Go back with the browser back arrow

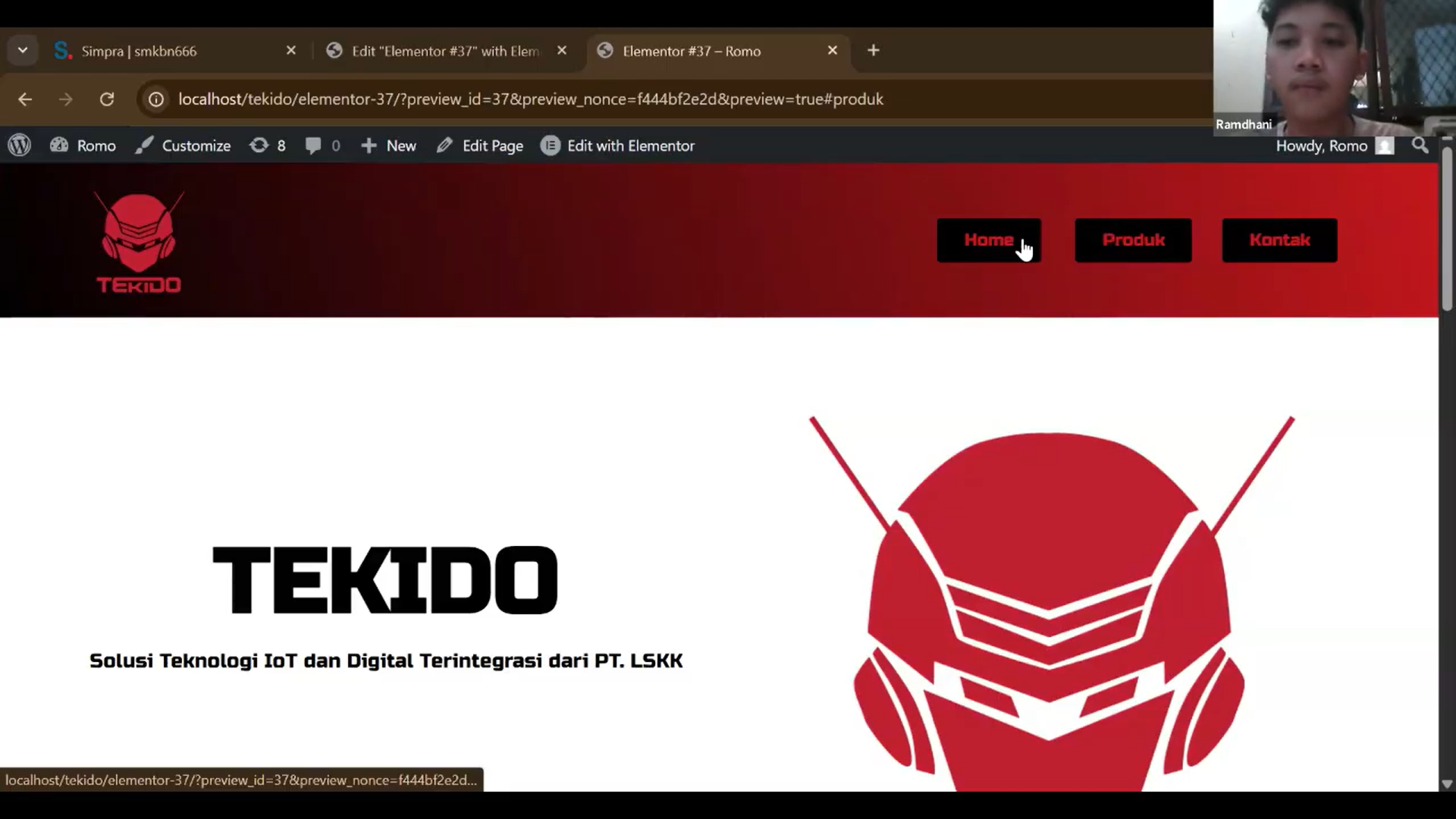point(25,99)
